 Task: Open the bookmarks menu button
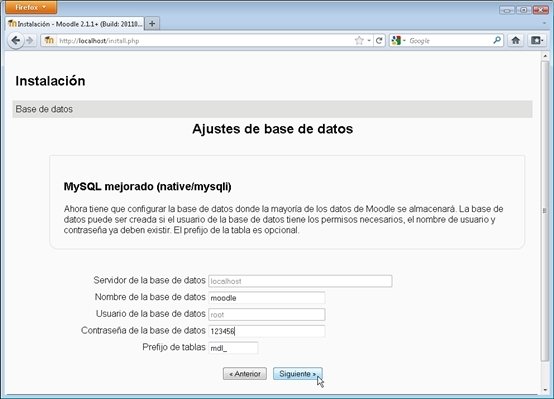click(537, 41)
